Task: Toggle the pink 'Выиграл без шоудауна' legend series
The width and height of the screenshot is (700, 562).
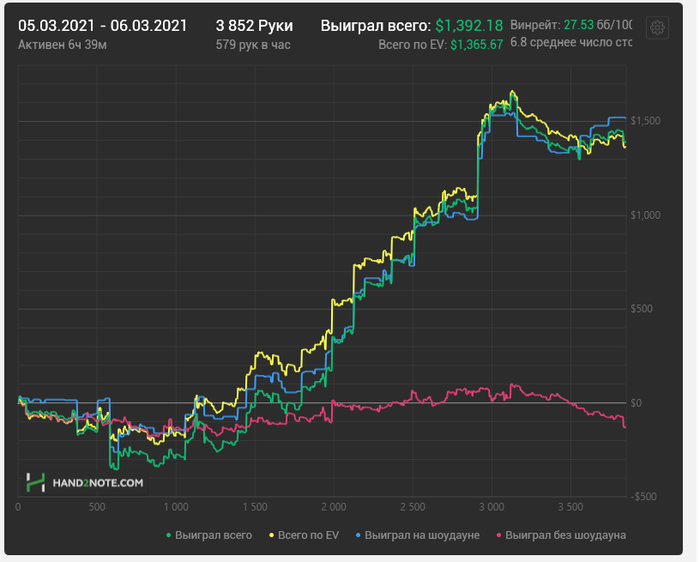Action: tap(561, 535)
